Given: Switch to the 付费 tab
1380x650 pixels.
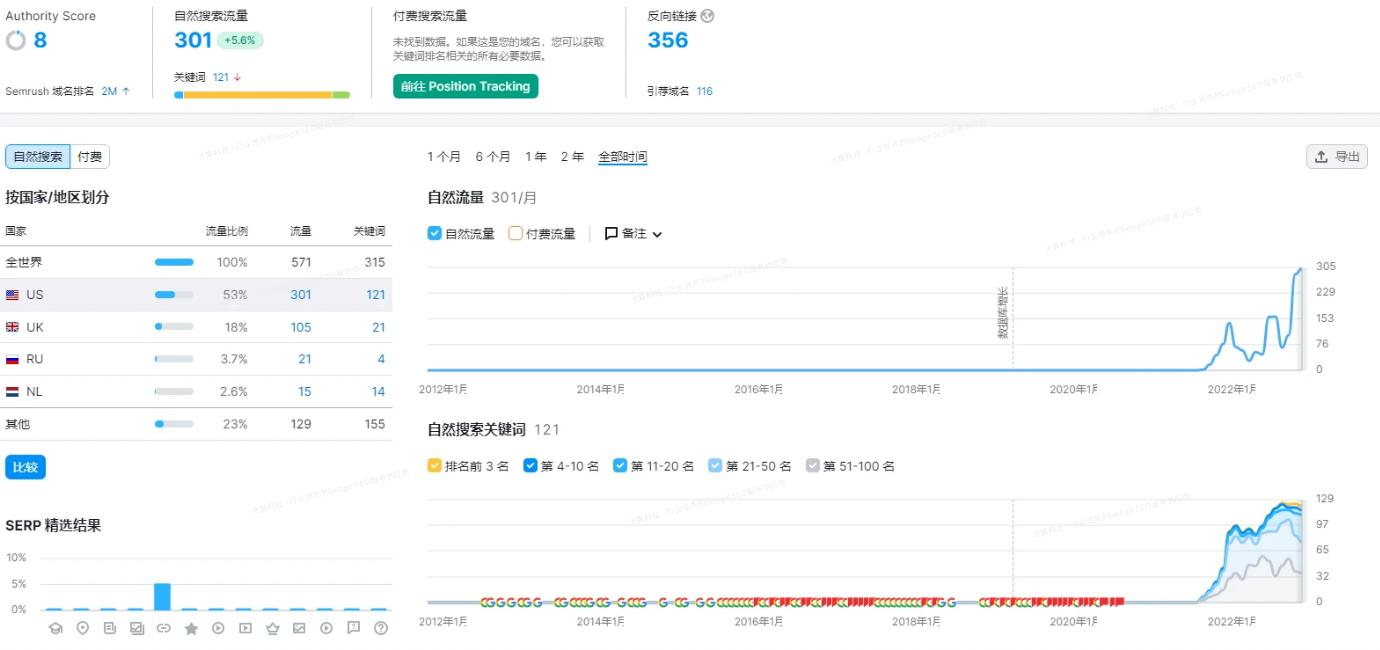Looking at the screenshot, I should (x=88, y=156).
